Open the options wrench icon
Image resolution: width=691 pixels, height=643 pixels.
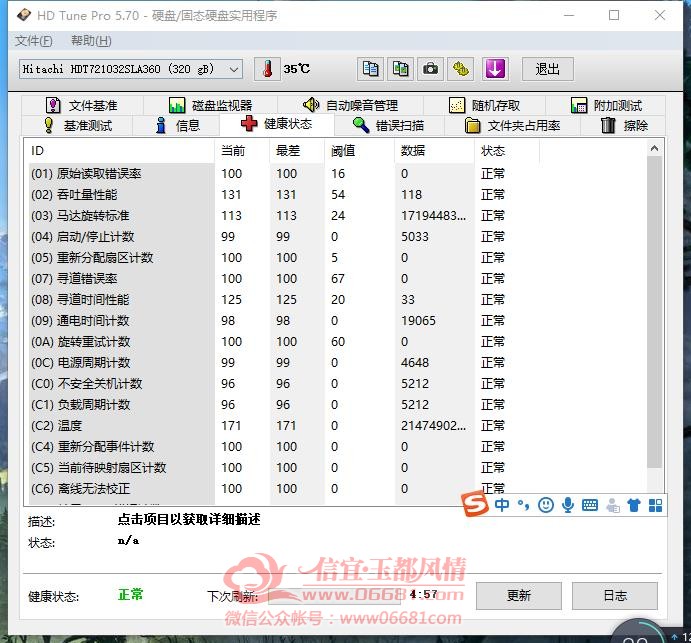click(x=461, y=69)
